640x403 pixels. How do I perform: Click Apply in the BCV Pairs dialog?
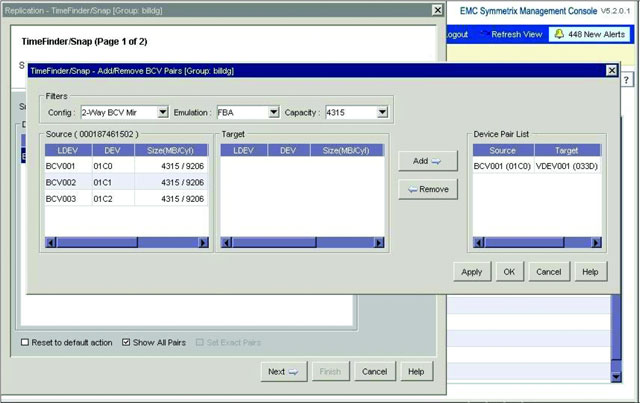[472, 272]
